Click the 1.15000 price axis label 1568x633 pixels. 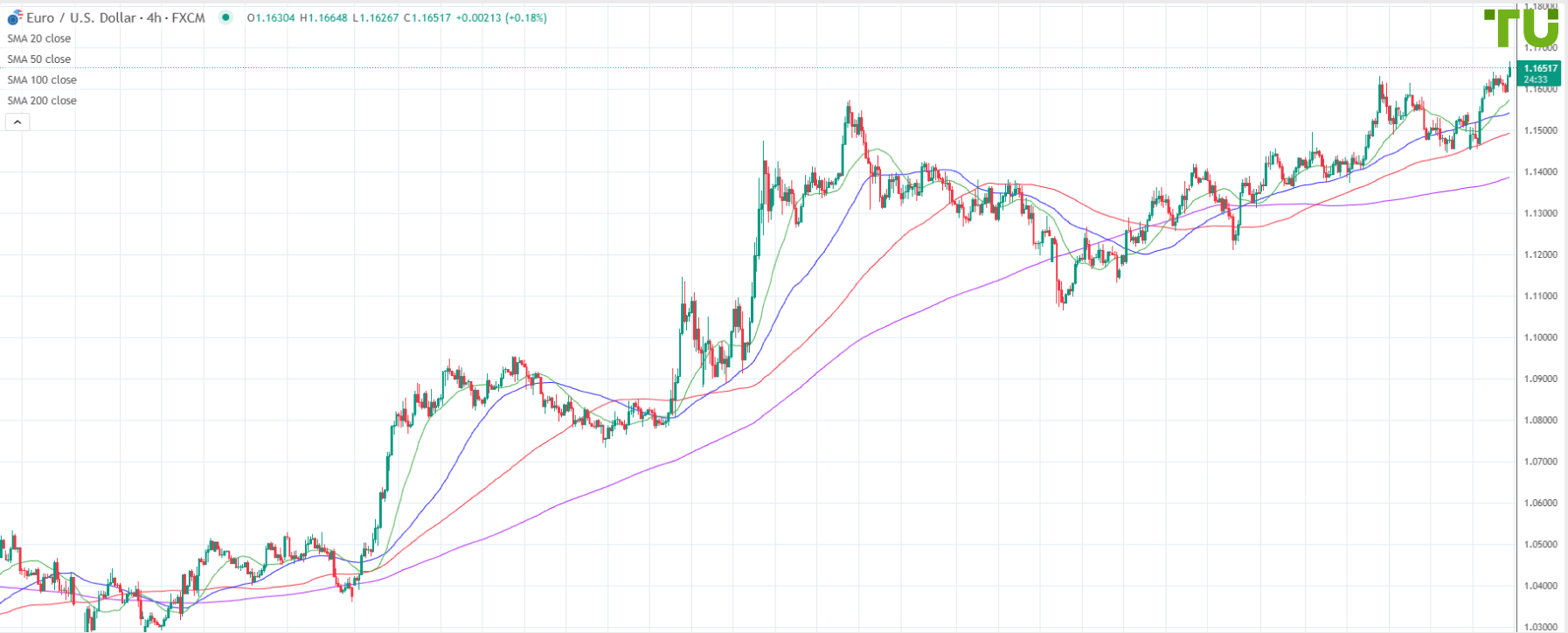[x=1540, y=130]
